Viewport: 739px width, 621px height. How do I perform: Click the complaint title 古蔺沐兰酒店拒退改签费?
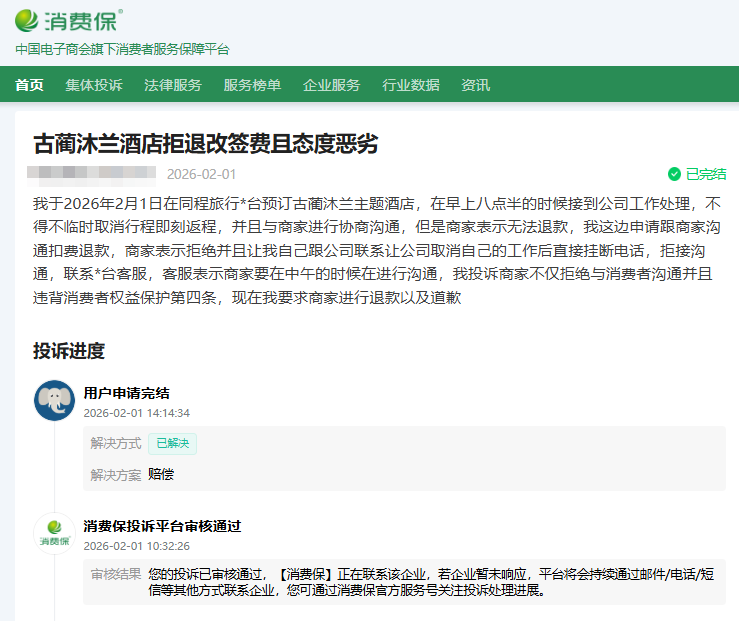point(205,143)
